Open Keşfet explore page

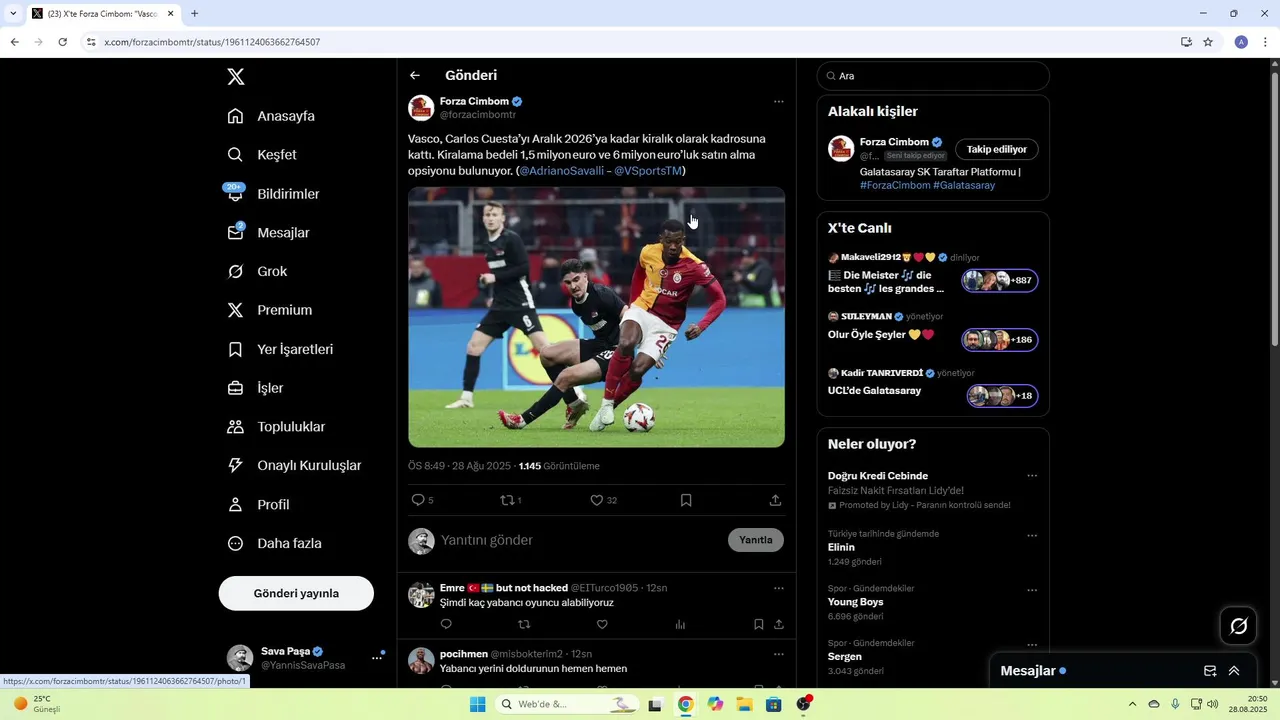[263, 155]
